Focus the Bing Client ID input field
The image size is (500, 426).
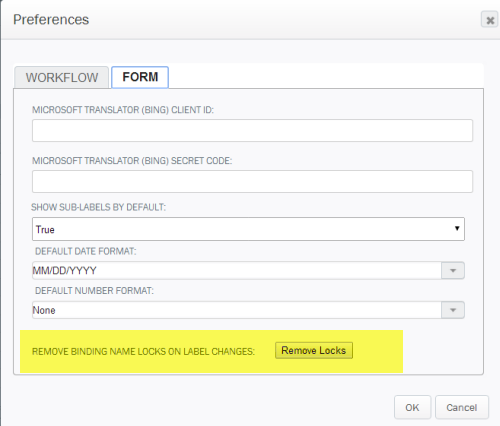252,130
